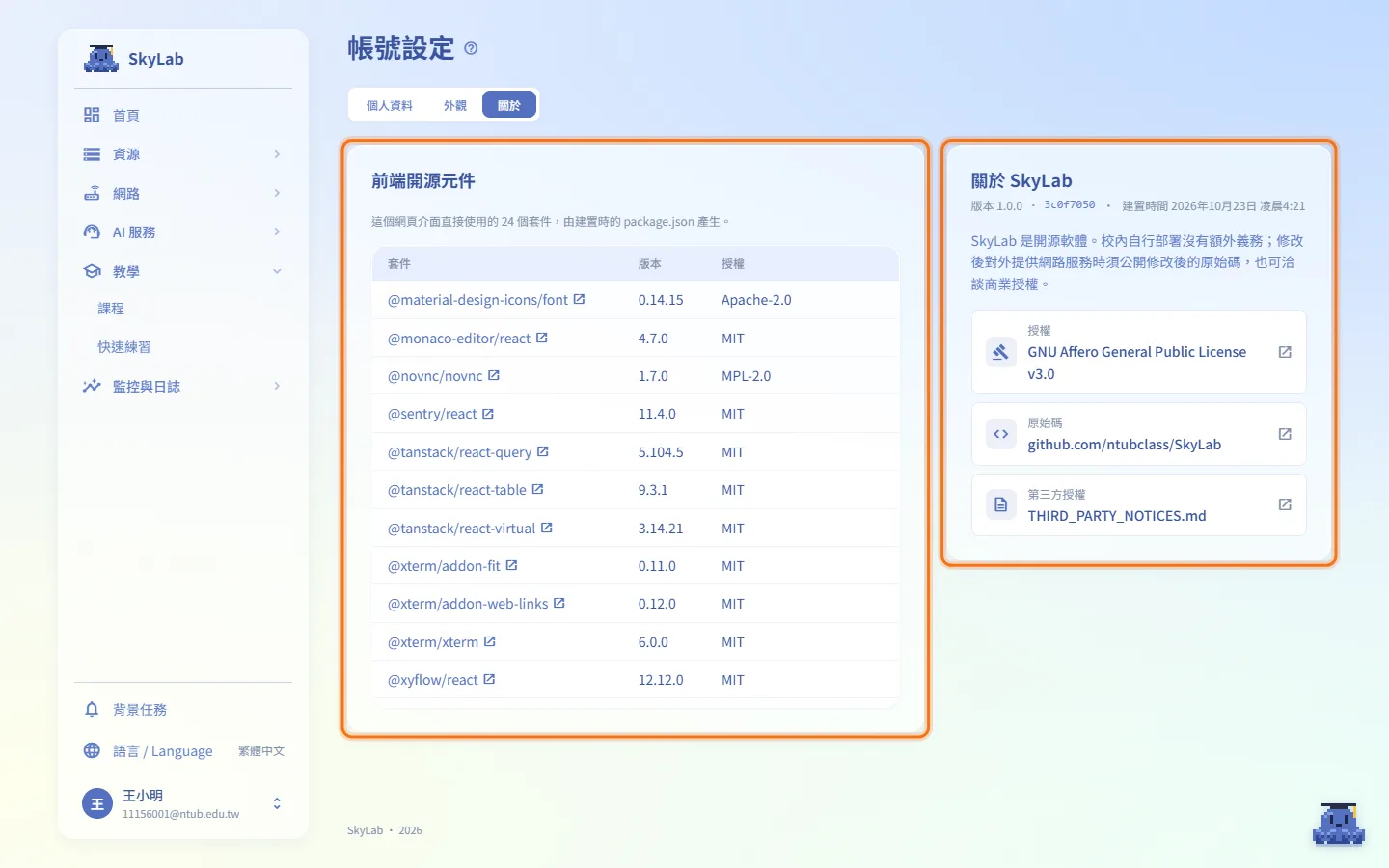The image size is (1389, 868).
Task: Collapse the 教學 sidebar section
Action: pyautogui.click(x=183, y=271)
